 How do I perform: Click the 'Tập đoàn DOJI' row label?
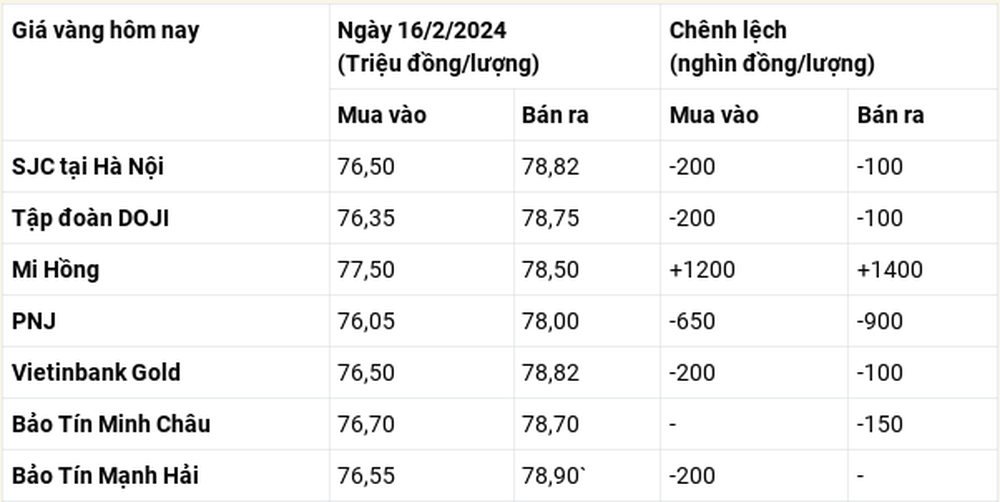click(91, 218)
